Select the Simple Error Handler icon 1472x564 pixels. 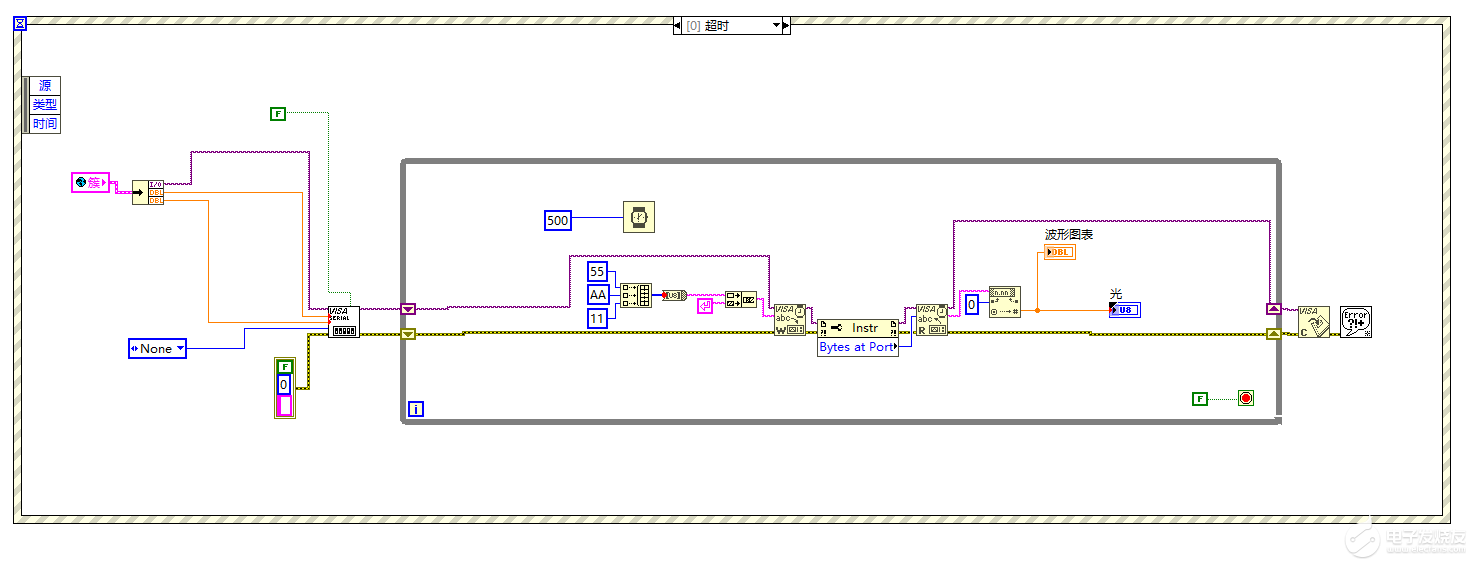pyautogui.click(x=1356, y=321)
